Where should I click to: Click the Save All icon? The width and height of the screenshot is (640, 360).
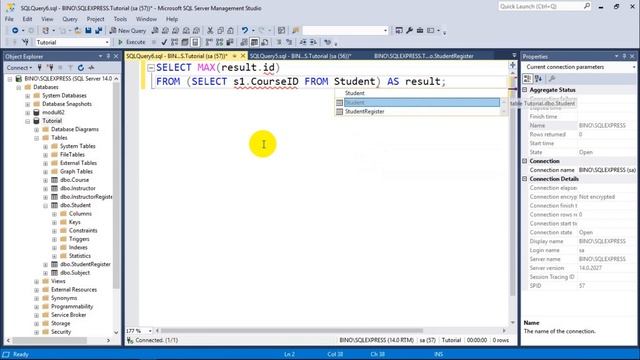(x=98, y=31)
